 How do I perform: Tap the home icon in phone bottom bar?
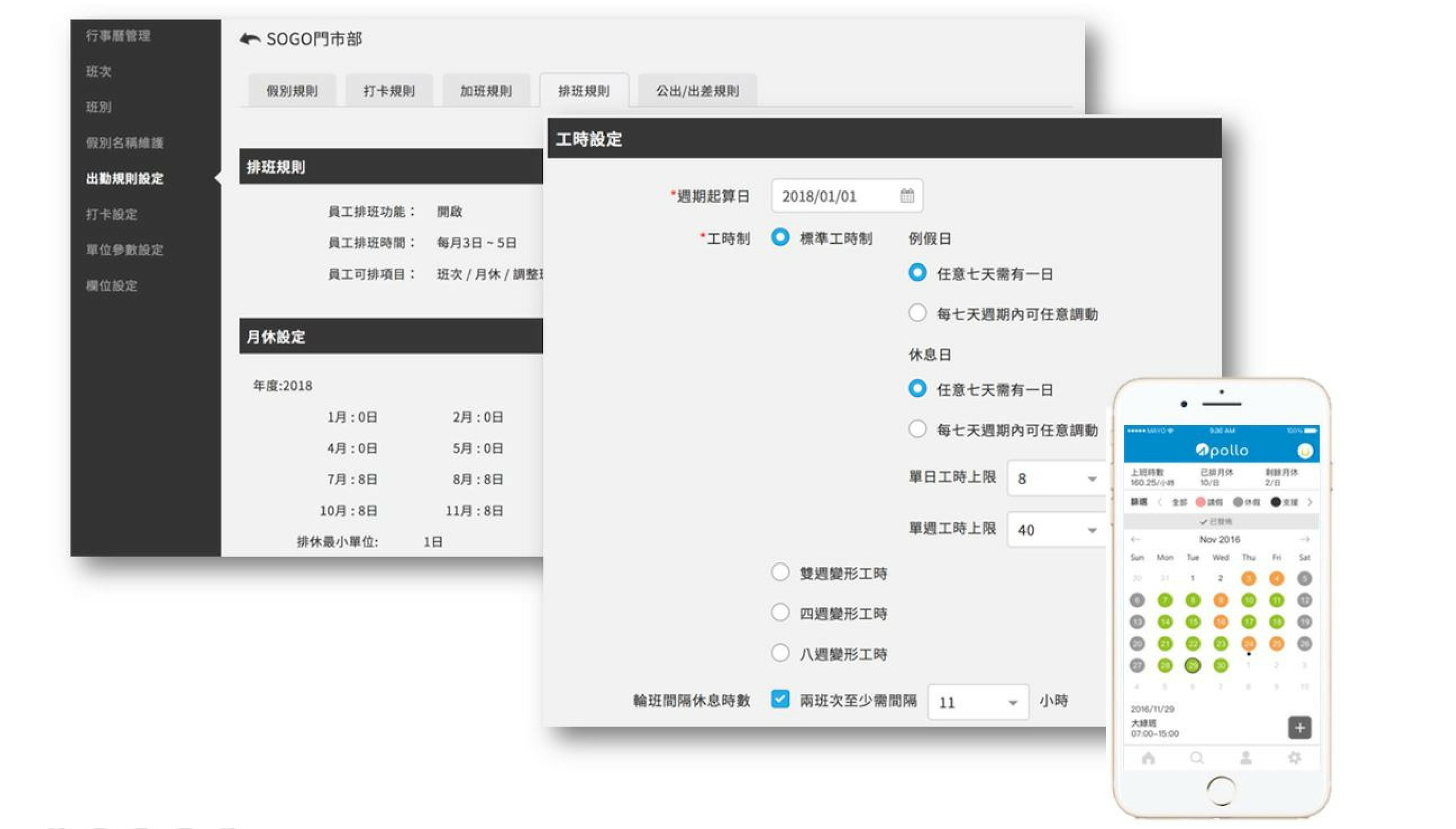tap(1148, 758)
